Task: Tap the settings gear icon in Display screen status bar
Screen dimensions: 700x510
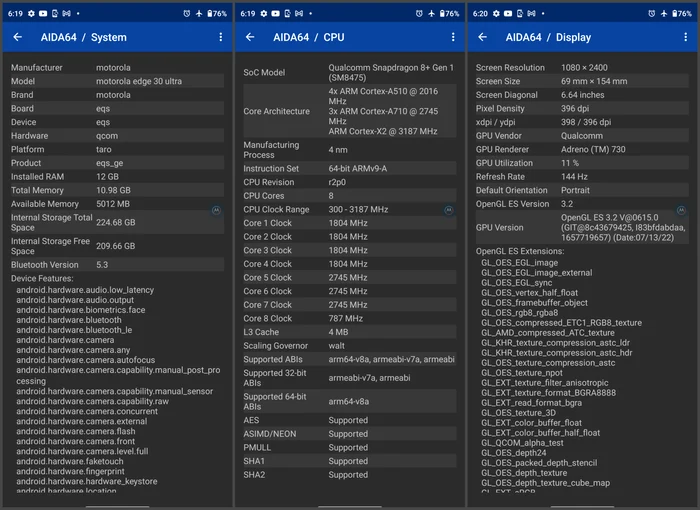Action: 496,13
